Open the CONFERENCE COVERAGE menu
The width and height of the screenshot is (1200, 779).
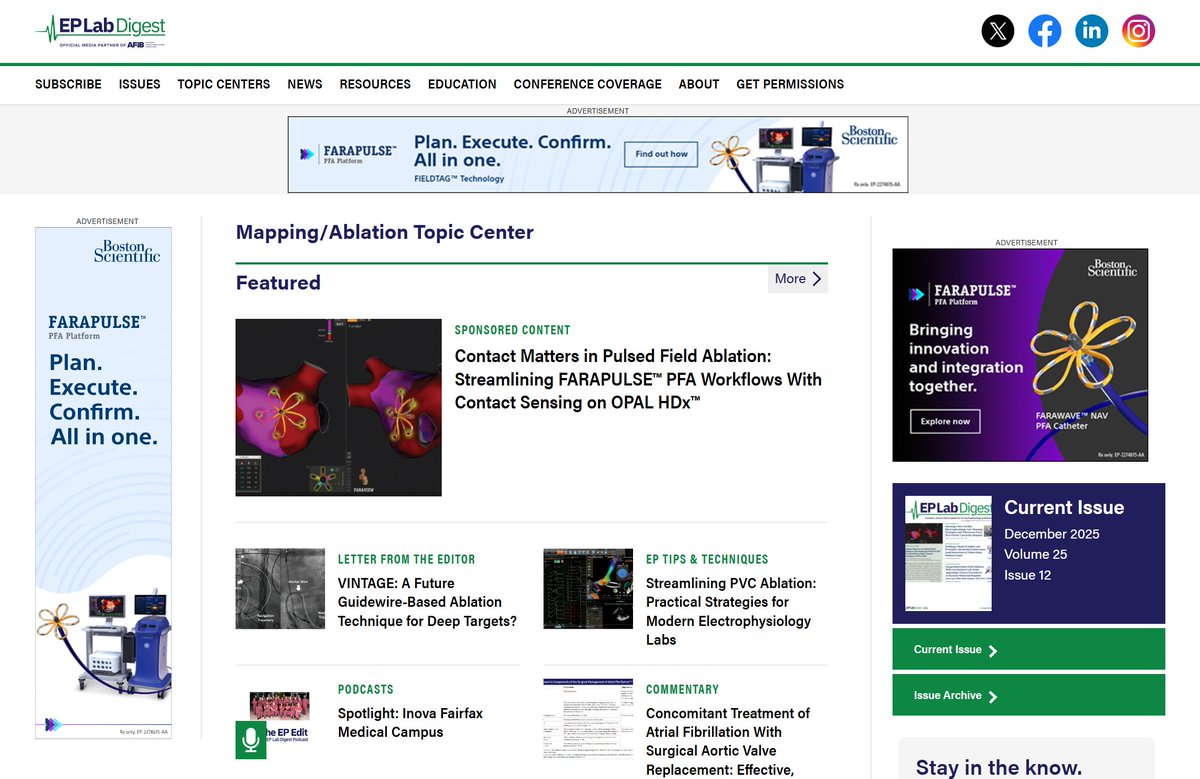point(588,84)
